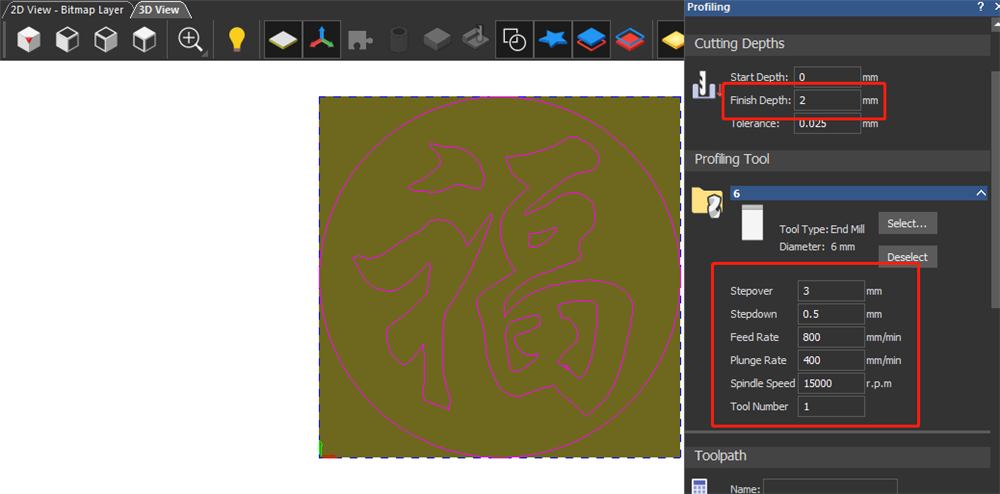Click the help question mark in Profiling panel
Image resolution: width=1000 pixels, height=494 pixels.
pyautogui.click(x=979, y=7)
